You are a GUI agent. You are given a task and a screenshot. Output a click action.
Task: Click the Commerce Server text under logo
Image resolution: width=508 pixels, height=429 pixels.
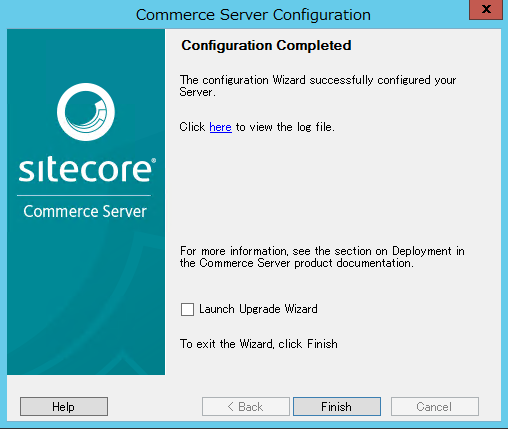pyautogui.click(x=85, y=211)
